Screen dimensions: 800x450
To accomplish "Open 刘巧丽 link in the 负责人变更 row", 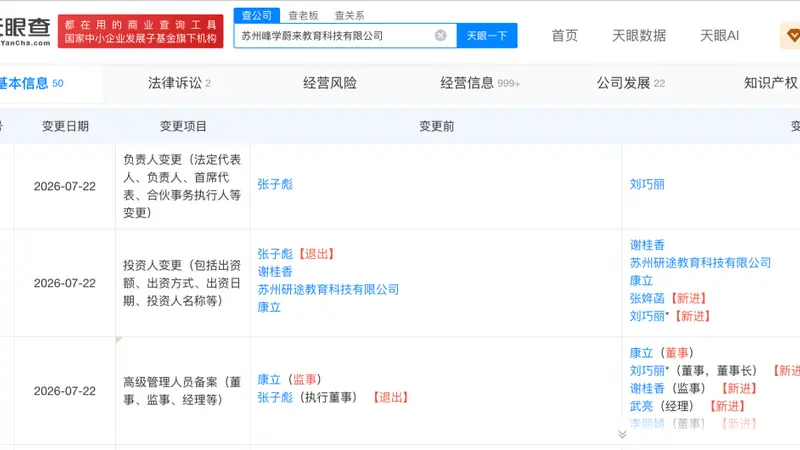I will [x=647, y=184].
